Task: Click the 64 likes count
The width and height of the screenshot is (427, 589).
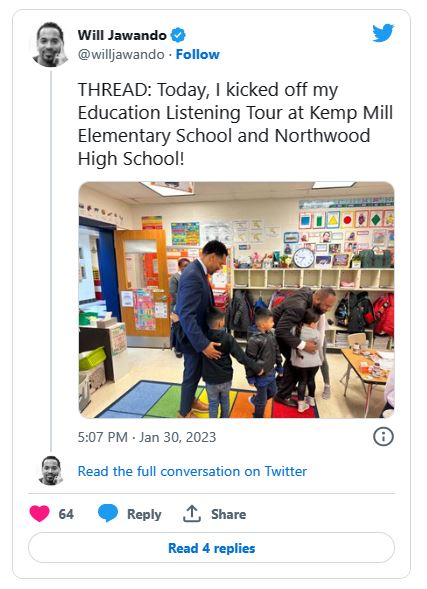Action: [66, 514]
